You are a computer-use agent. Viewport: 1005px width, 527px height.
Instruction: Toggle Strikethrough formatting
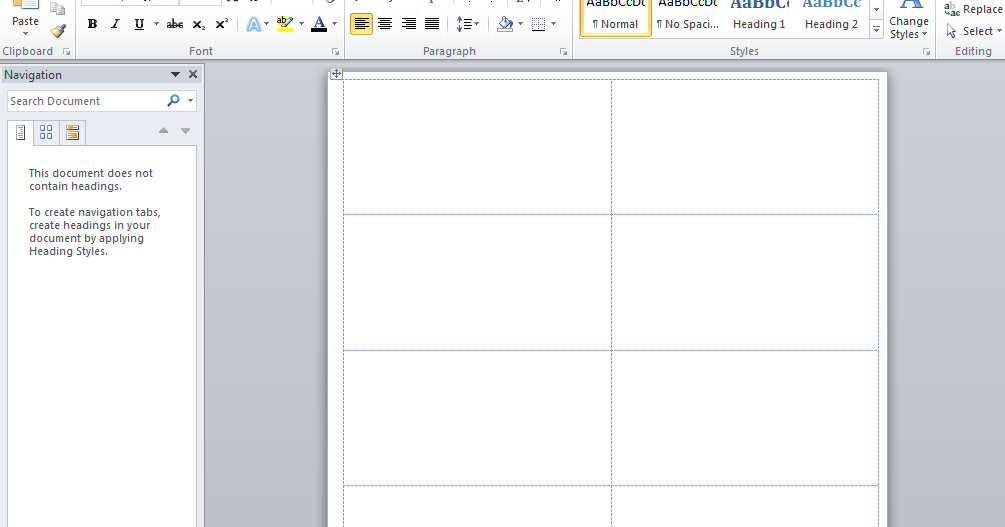click(x=174, y=24)
